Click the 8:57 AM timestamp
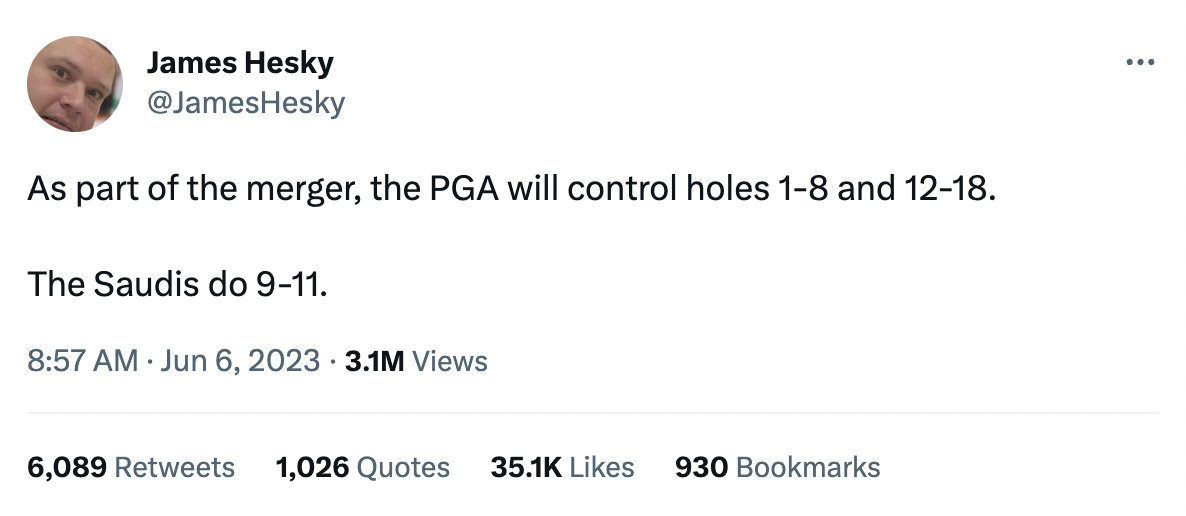 pyautogui.click(x=83, y=361)
